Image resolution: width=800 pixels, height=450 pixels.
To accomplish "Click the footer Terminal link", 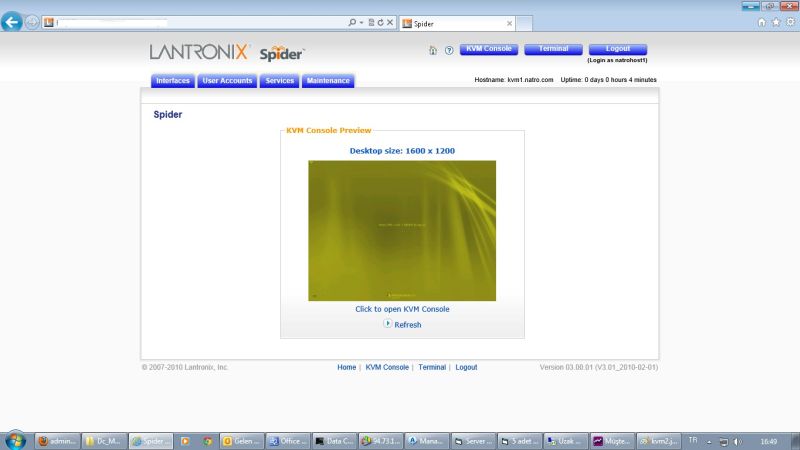I will click(x=432, y=367).
